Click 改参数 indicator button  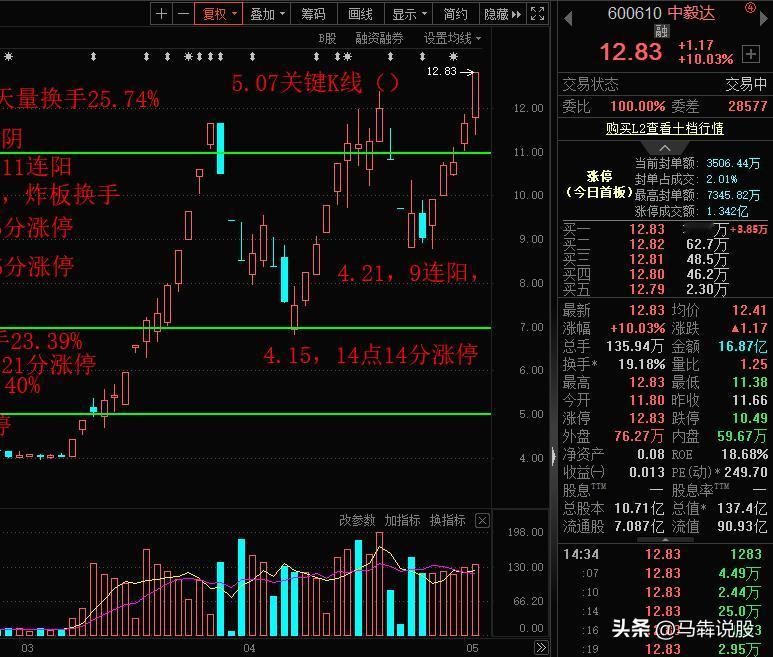[x=357, y=520]
